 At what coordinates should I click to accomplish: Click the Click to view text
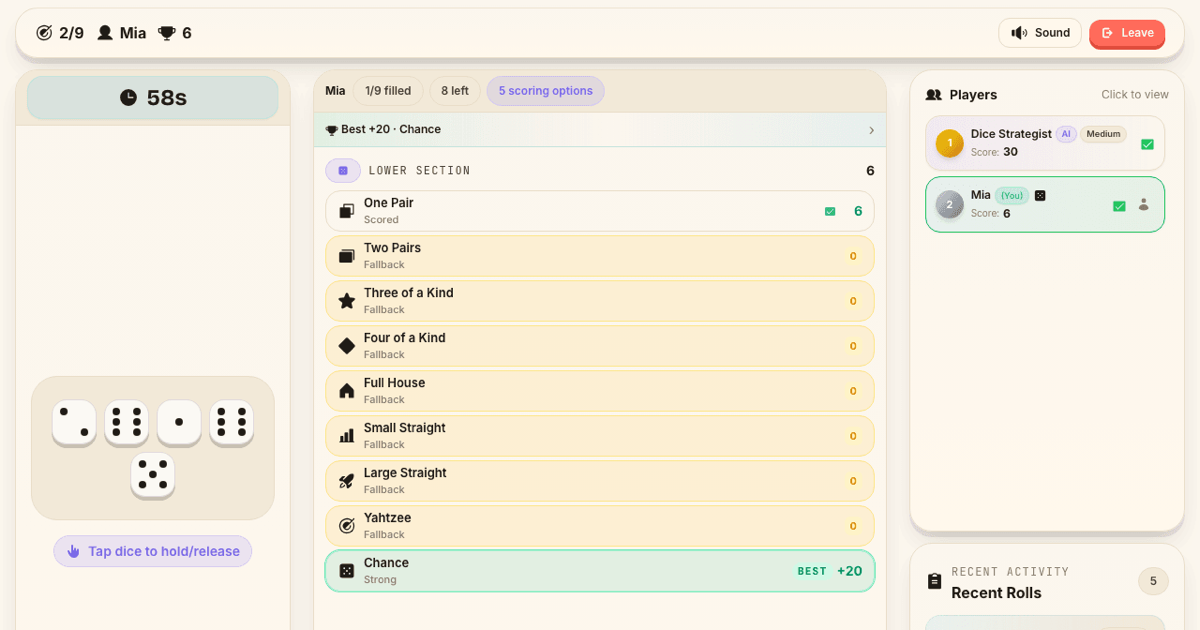(1135, 95)
